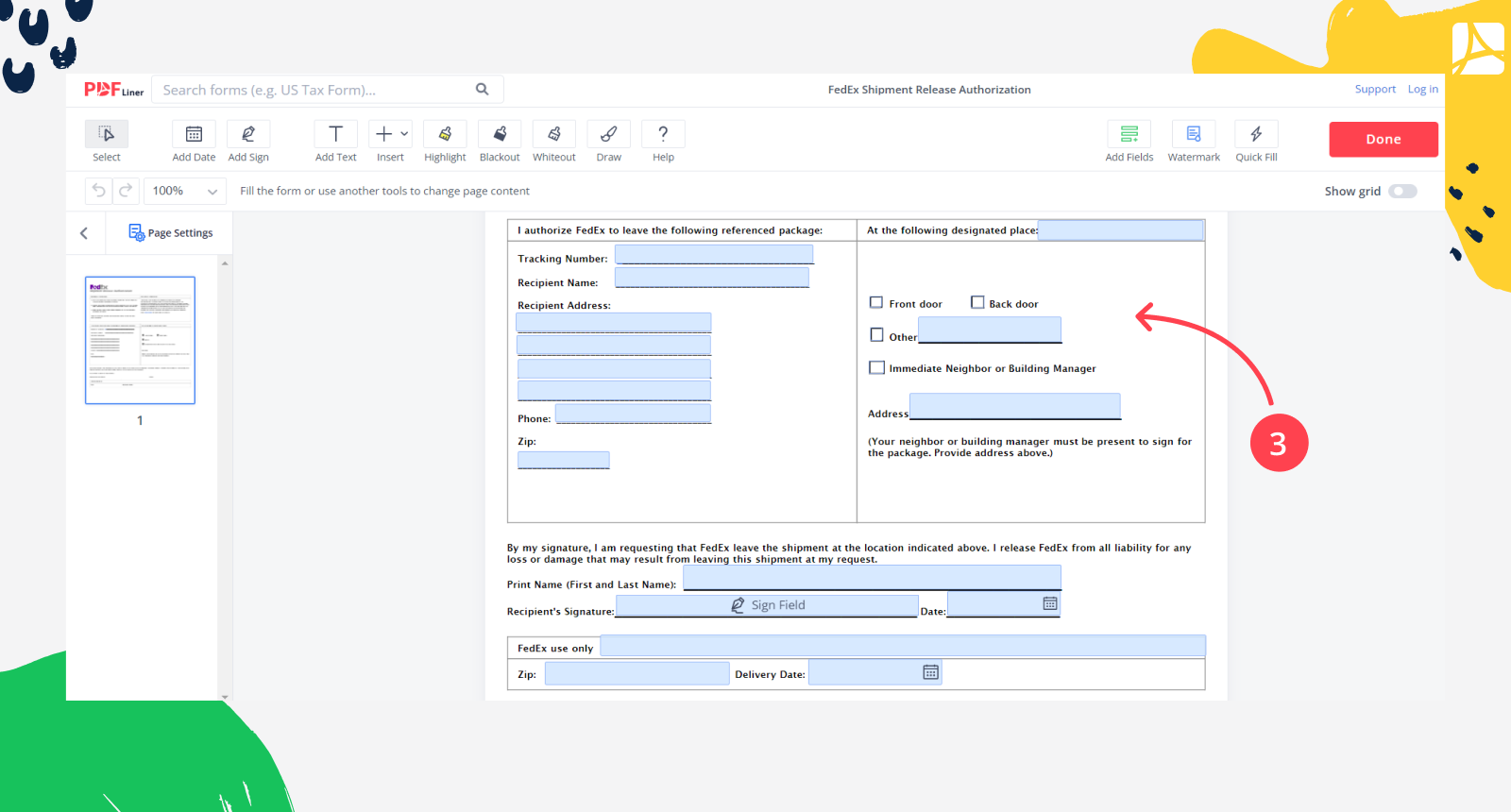1511x812 pixels.
Task: Enable the Show grid toggle
Action: coord(1402,192)
